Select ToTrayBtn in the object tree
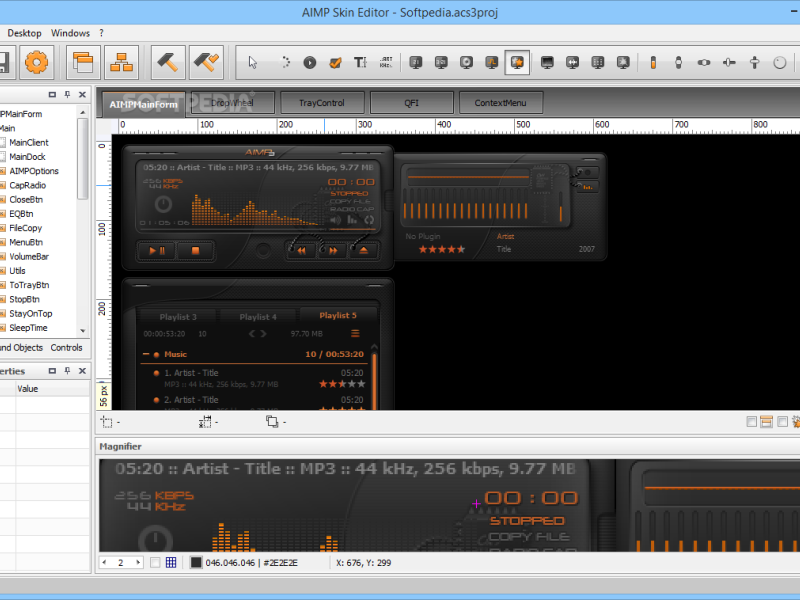This screenshot has height=600, width=800. (x=29, y=285)
